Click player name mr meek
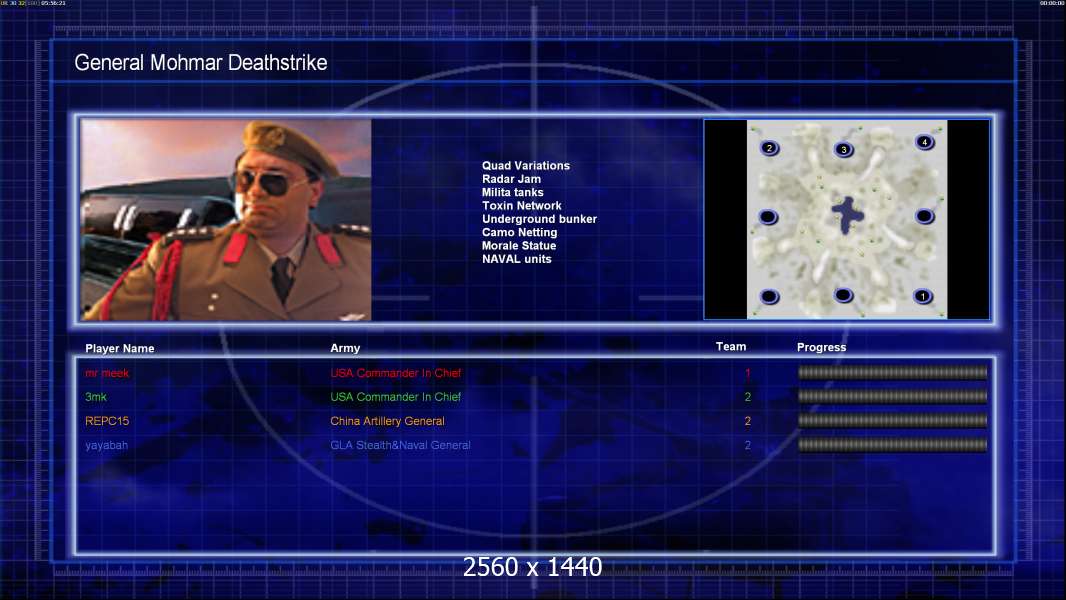Screen dimensions: 1066x600 [x=107, y=373]
